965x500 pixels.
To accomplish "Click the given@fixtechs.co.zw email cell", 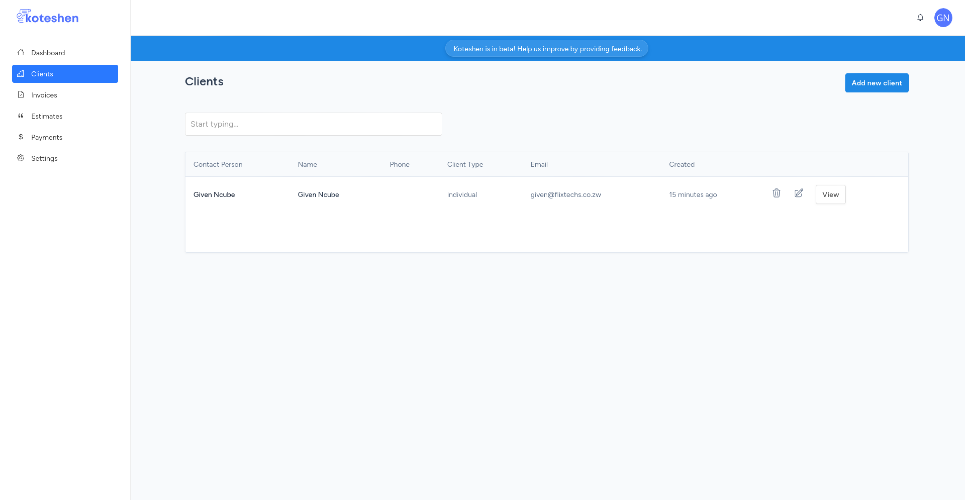I will (x=566, y=195).
